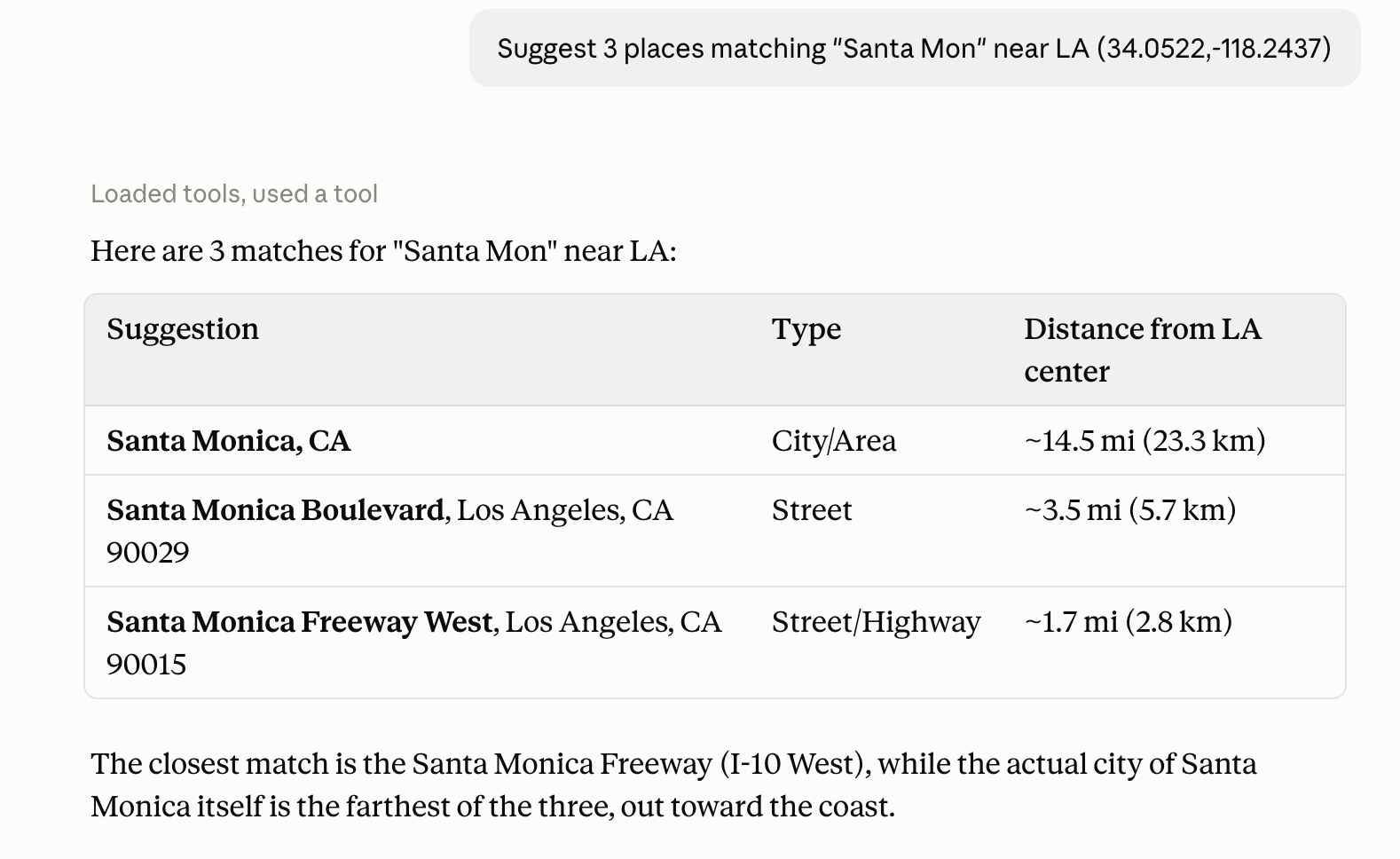Expand the "Loaded tools, used a tool" details

click(234, 193)
